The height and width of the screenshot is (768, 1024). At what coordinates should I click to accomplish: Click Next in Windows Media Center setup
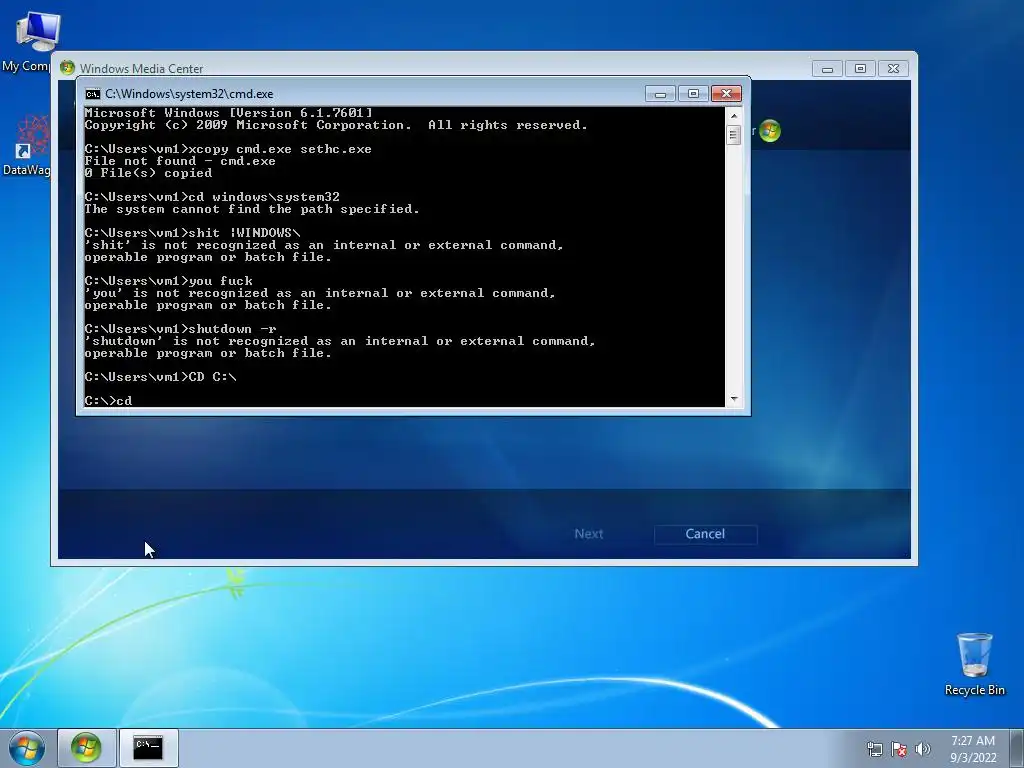pyautogui.click(x=588, y=534)
